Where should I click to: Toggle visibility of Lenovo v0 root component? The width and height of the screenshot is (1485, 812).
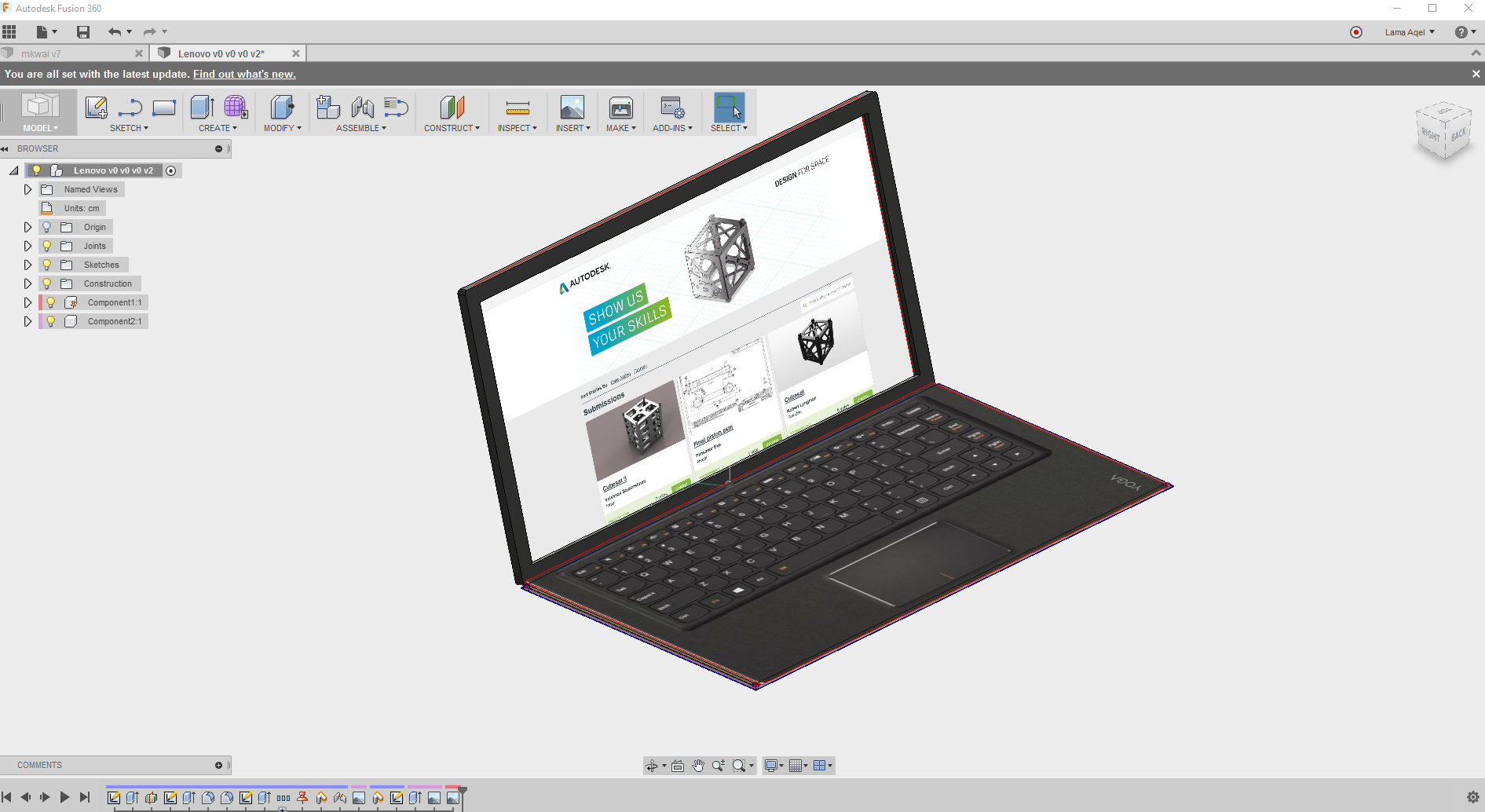36,170
